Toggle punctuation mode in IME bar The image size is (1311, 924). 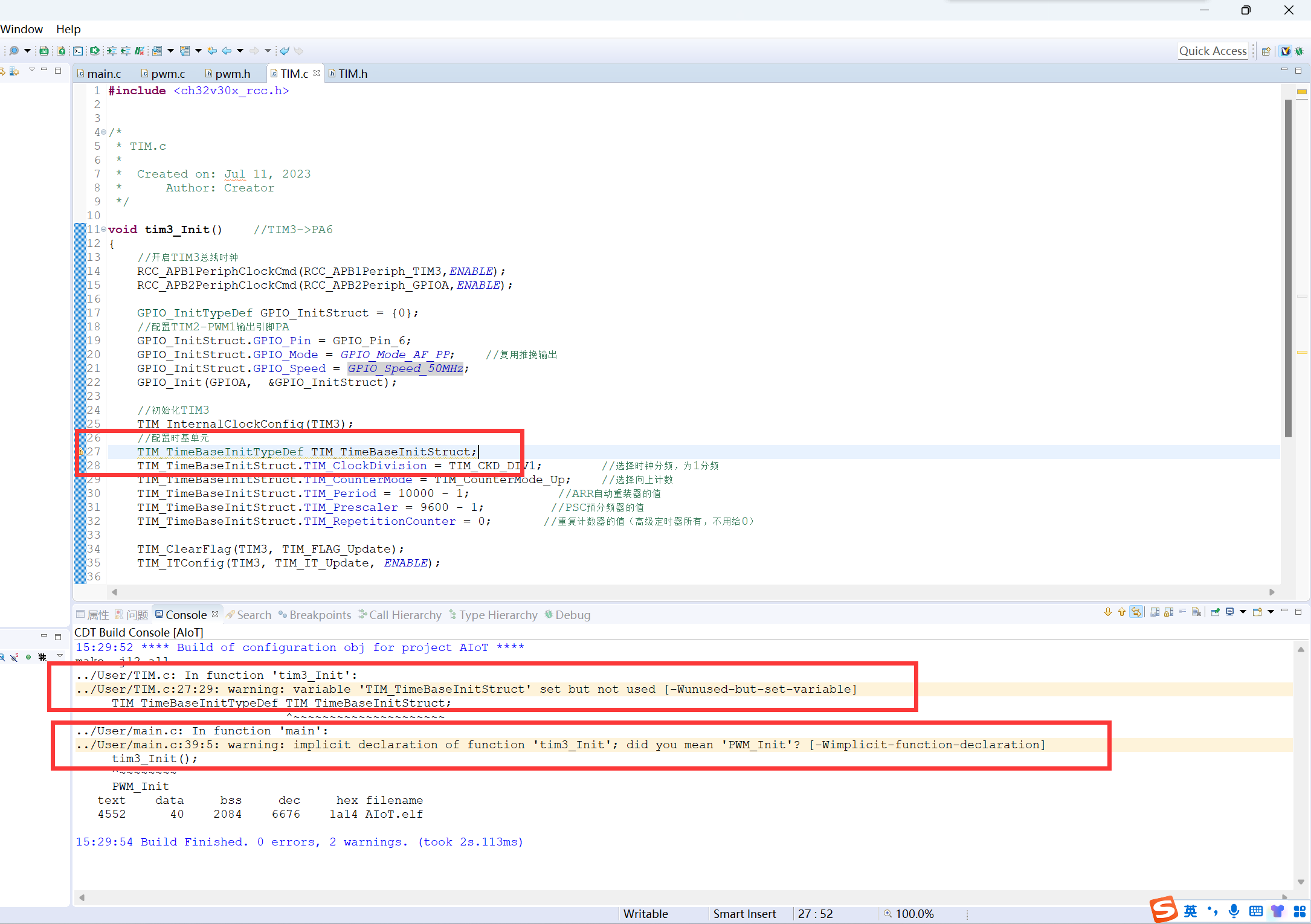[x=1213, y=911]
